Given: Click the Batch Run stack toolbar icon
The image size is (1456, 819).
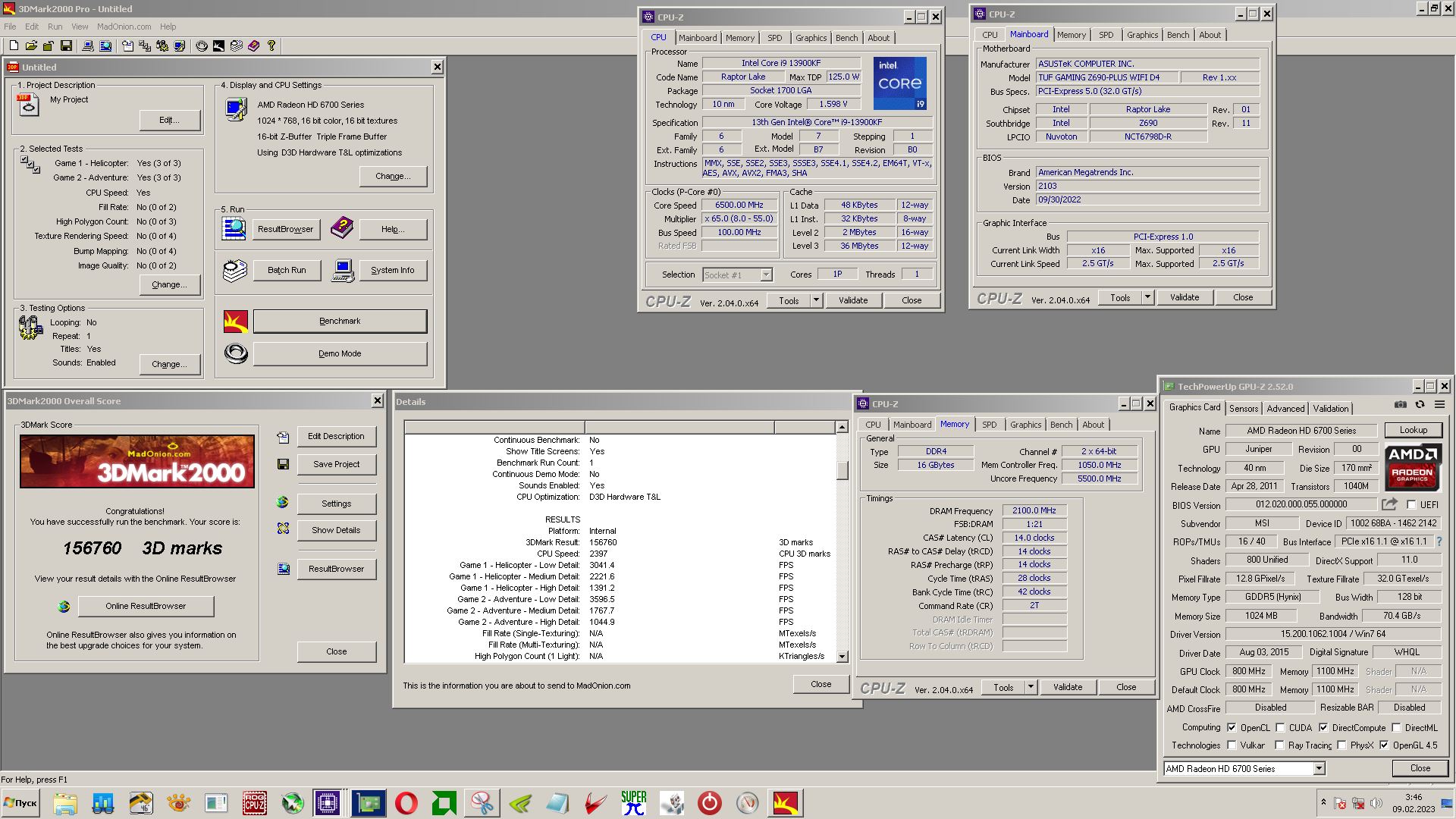Looking at the screenshot, I should pyautogui.click(x=237, y=46).
